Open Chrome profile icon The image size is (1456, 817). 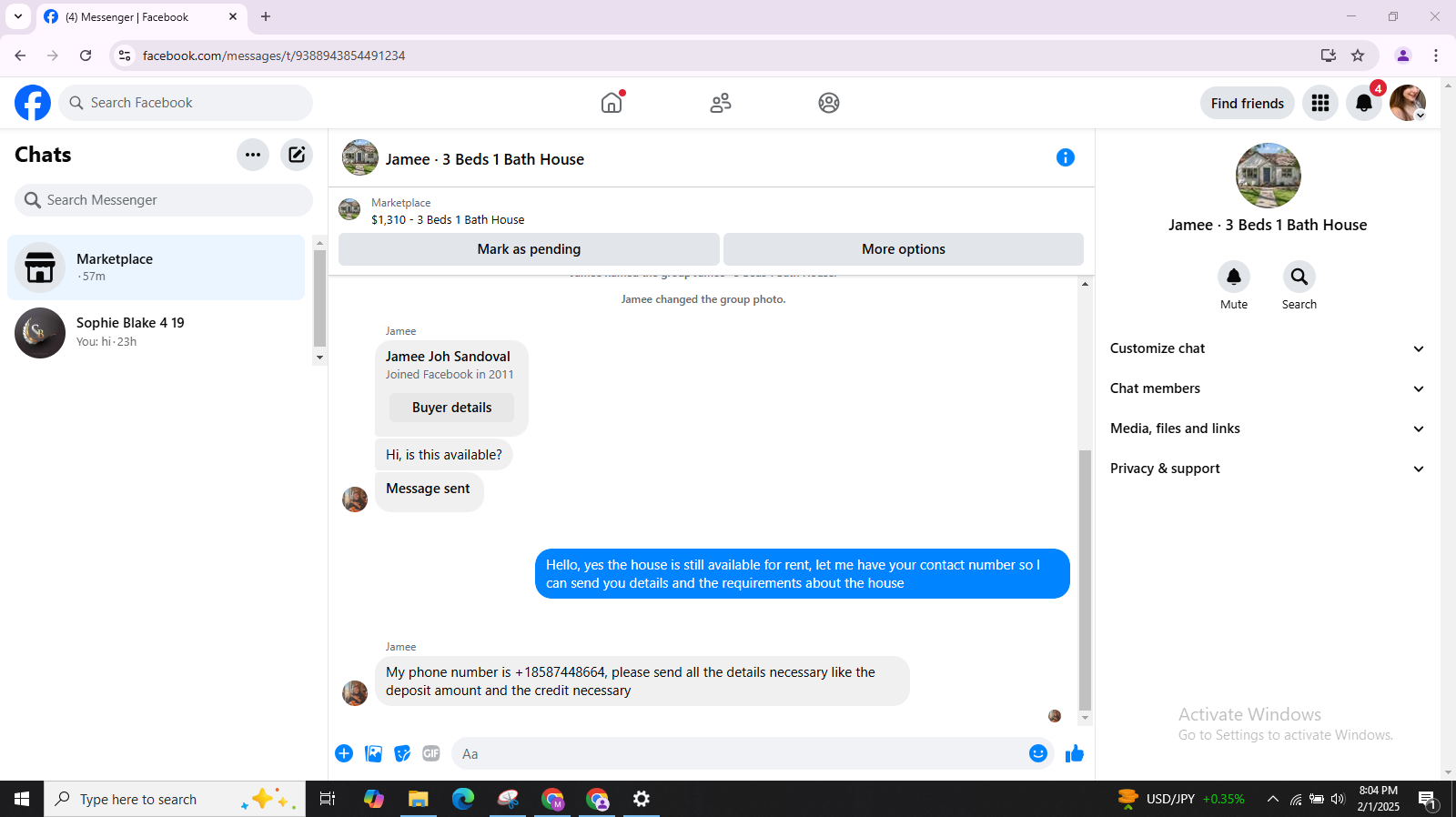point(1403,55)
